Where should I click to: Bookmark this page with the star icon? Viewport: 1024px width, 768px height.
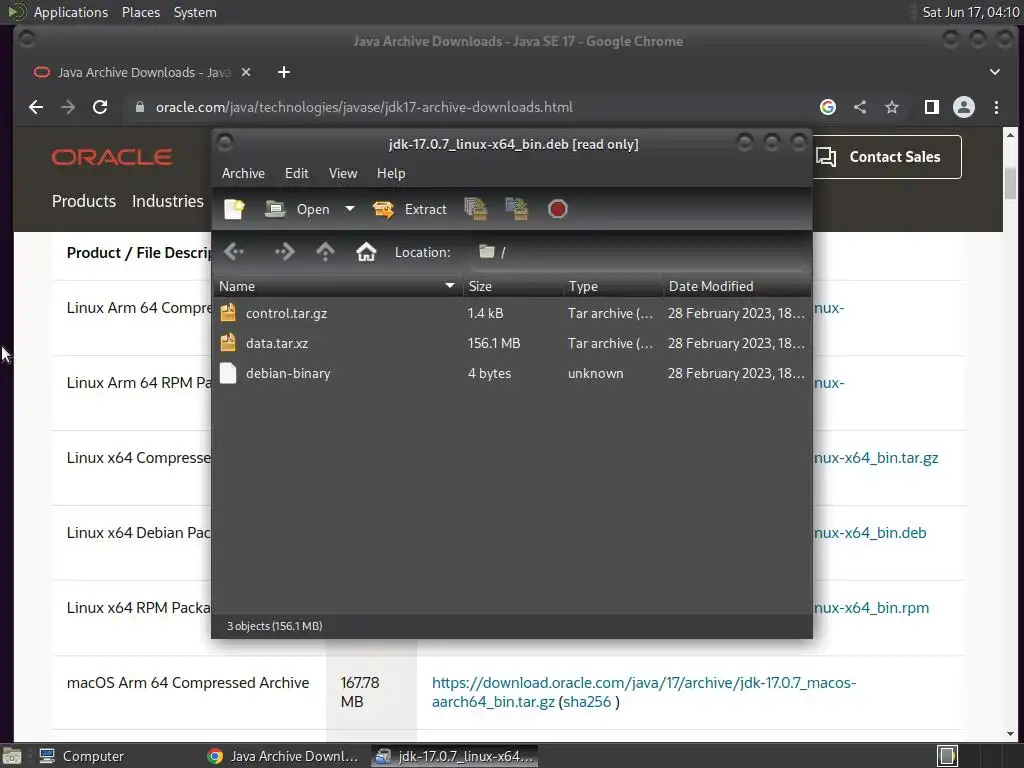coord(892,107)
